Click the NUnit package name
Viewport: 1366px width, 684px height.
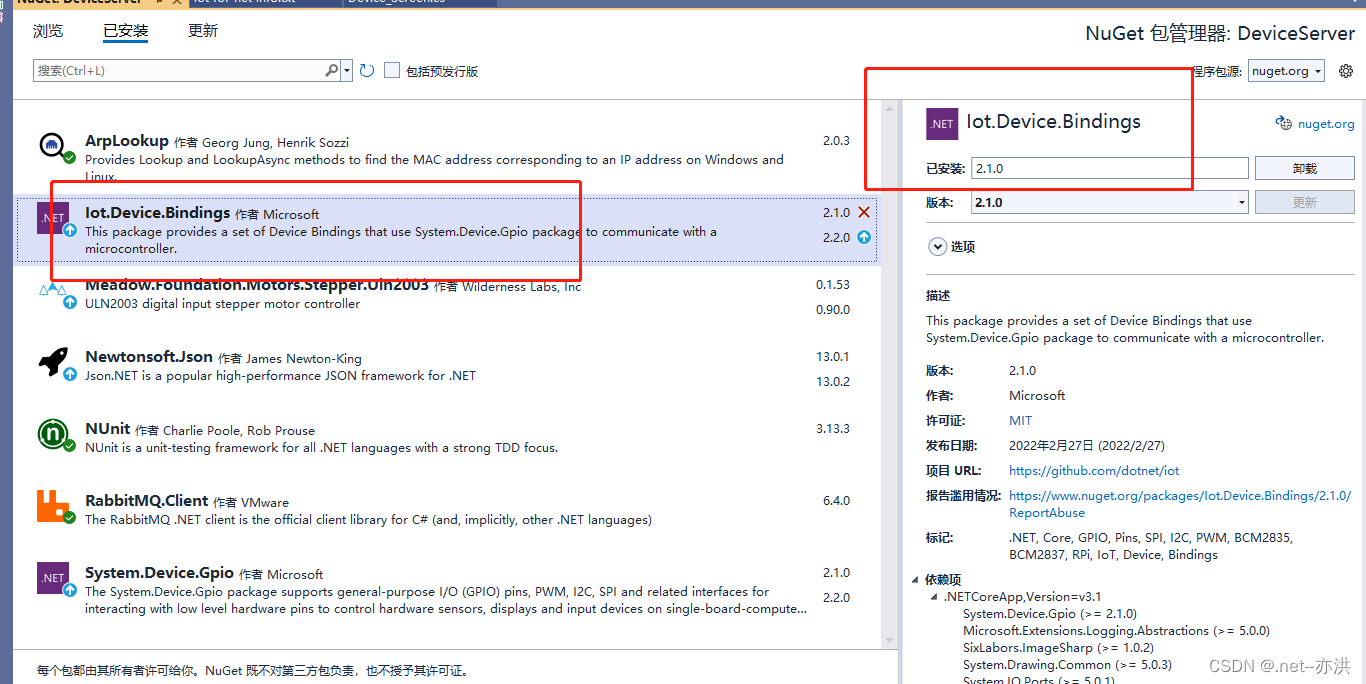(x=108, y=429)
